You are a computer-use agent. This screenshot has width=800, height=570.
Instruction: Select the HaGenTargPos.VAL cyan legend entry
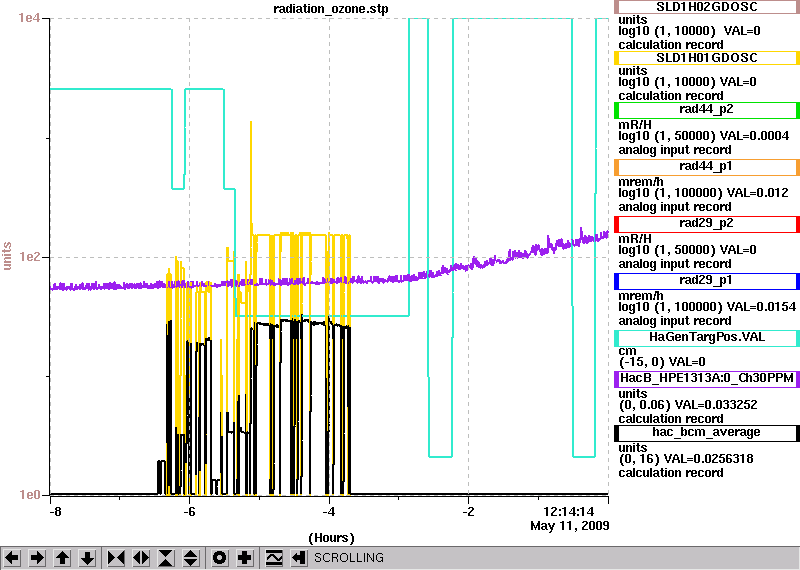pos(707,337)
